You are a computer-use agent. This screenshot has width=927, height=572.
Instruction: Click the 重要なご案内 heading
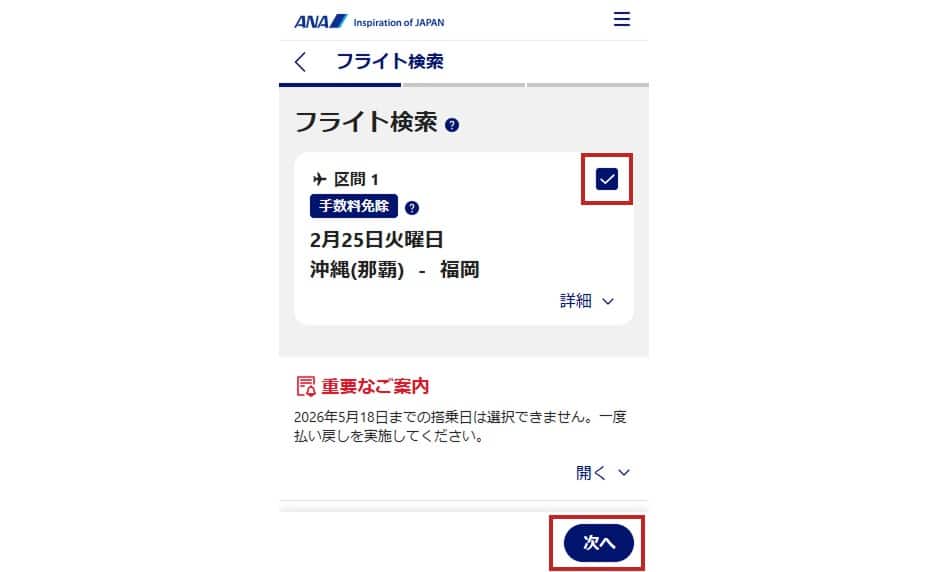(375, 386)
